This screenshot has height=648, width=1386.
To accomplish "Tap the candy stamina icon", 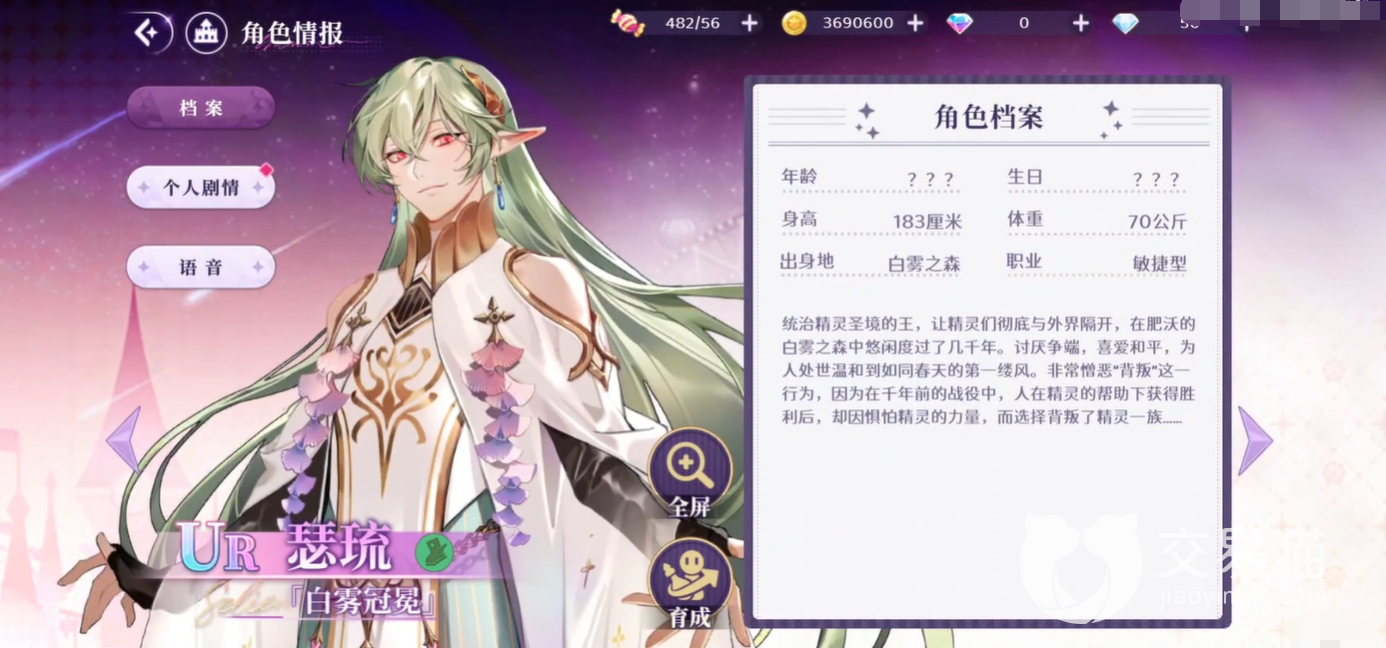I will [628, 22].
